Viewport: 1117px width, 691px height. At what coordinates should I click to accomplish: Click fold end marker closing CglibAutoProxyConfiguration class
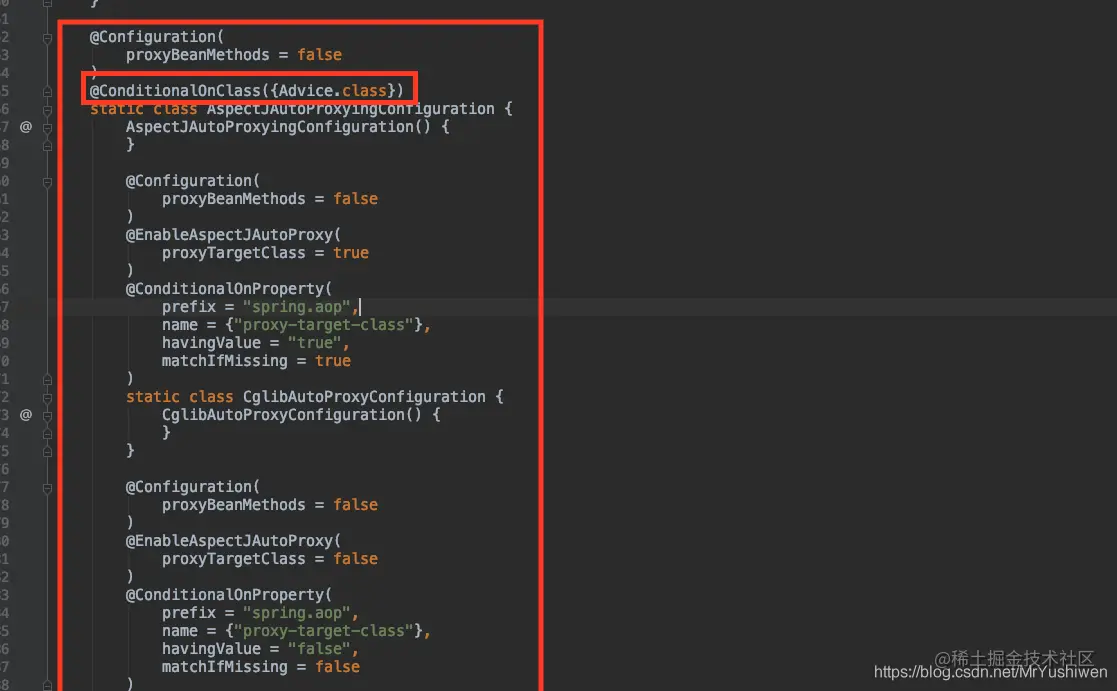[x=47, y=452]
